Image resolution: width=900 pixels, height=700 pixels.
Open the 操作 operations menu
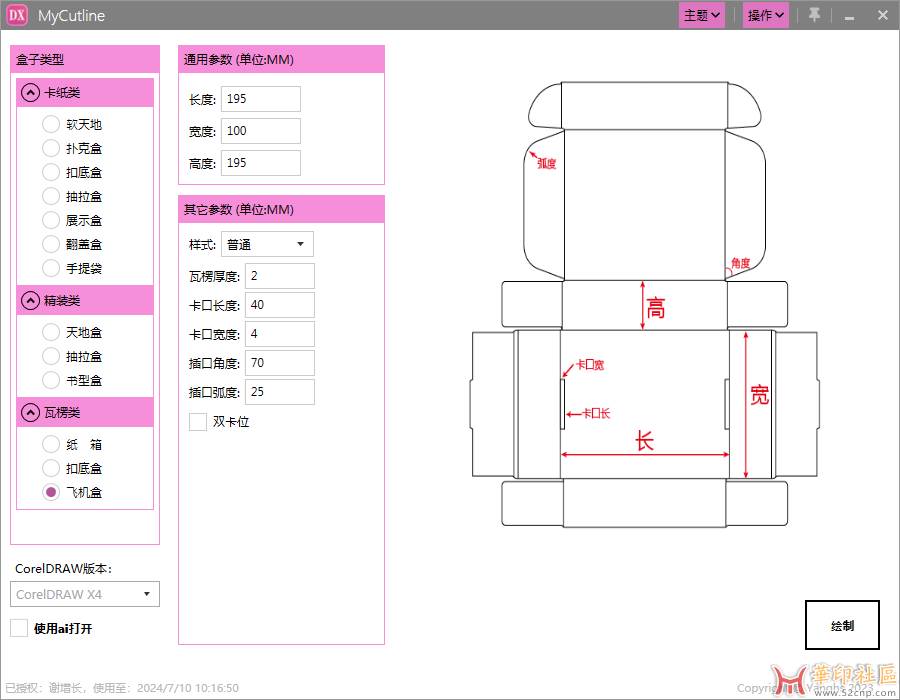(x=766, y=15)
